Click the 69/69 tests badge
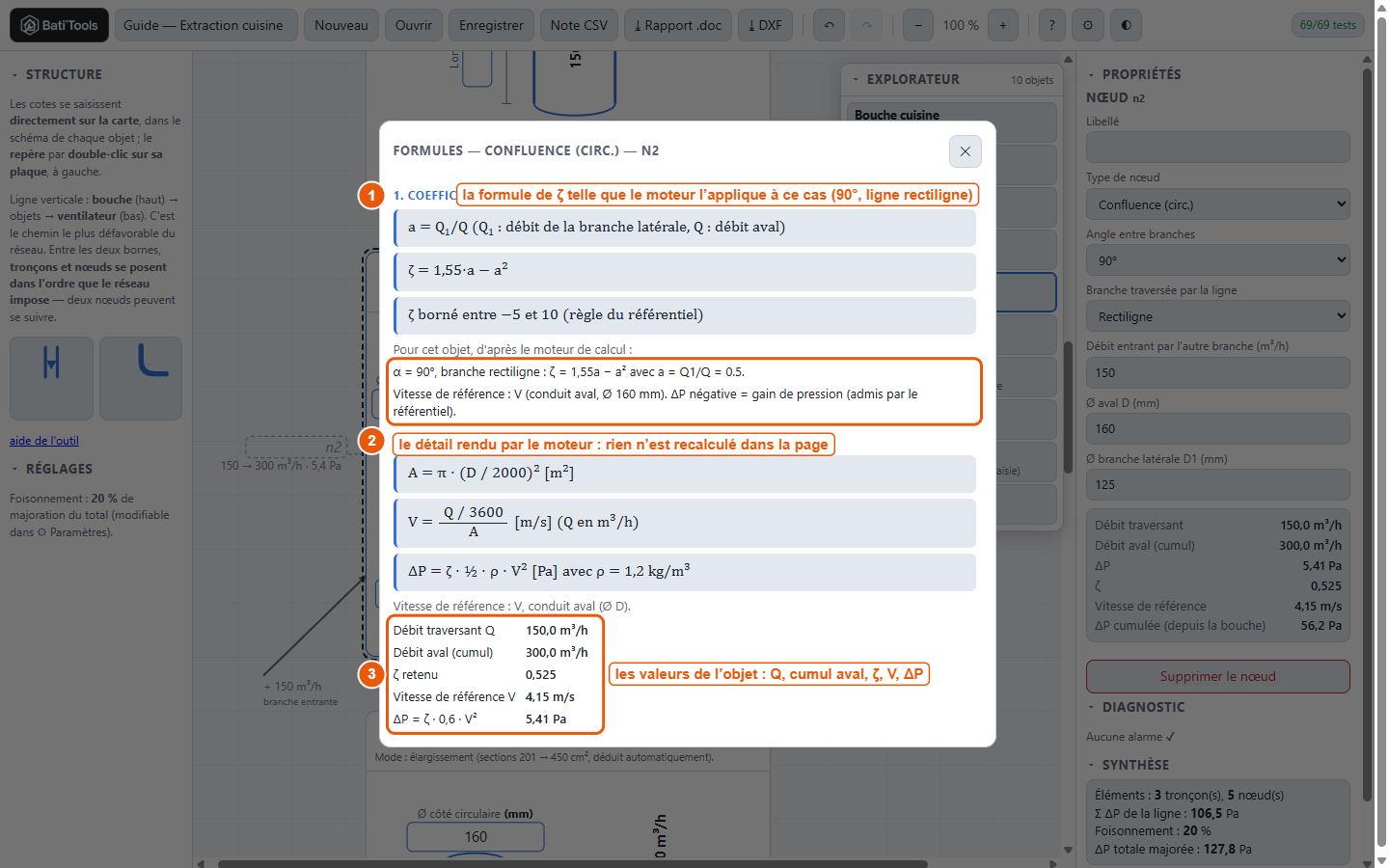The height and width of the screenshot is (868, 1389). pyautogui.click(x=1328, y=25)
